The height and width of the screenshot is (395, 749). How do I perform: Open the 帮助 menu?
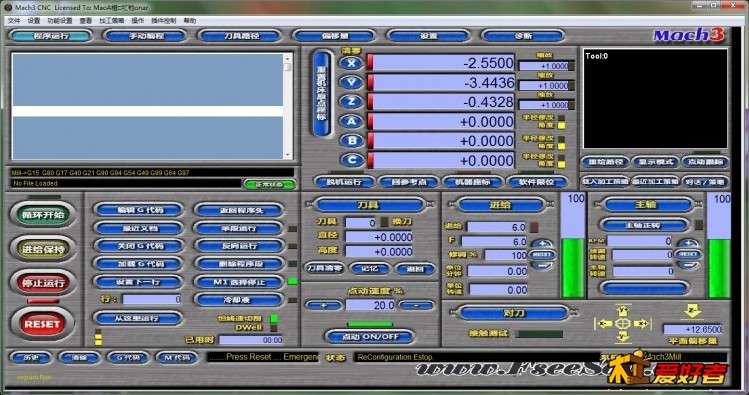190,21
